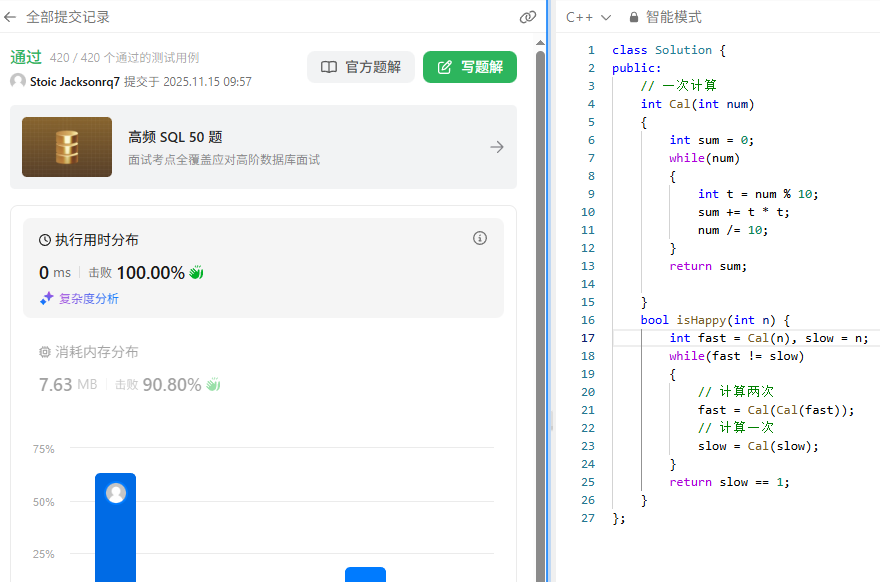The width and height of the screenshot is (880, 582).
Task: Click the sparkle icon next to 复杂度分析
Action: coord(47,299)
